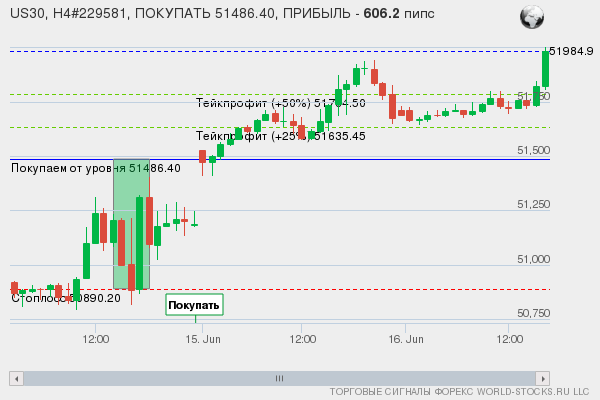Click the 51,500 price axis label
600x400 pixels.
[533, 150]
